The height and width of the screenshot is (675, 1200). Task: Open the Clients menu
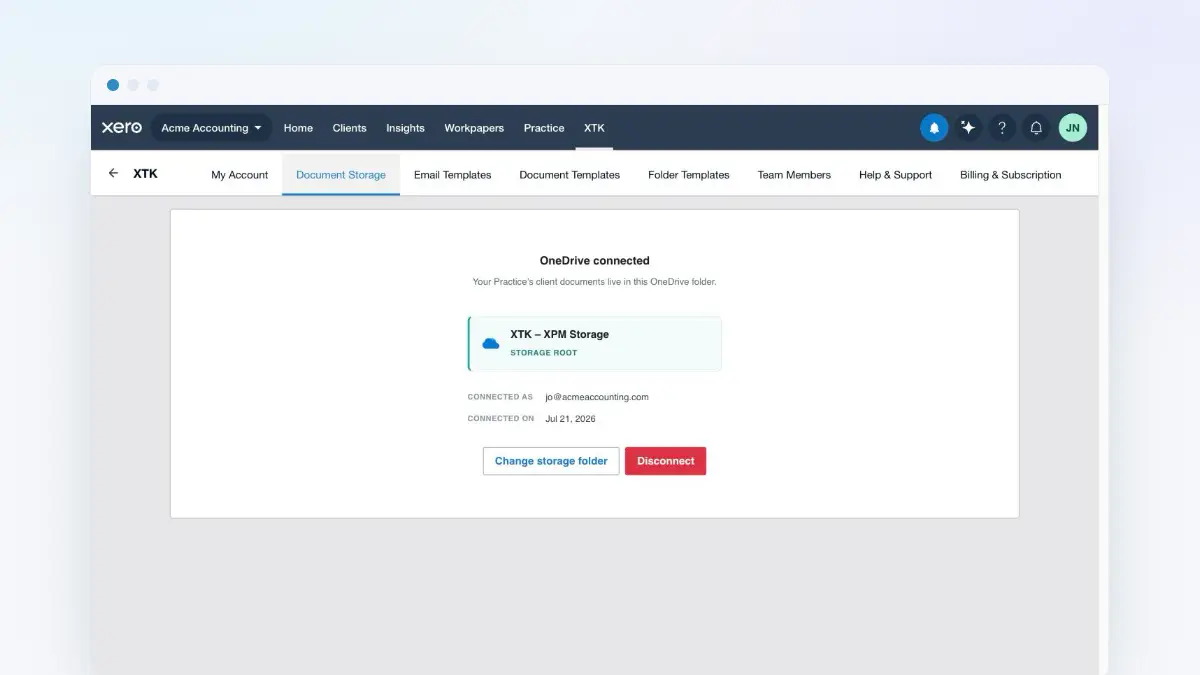point(349,128)
